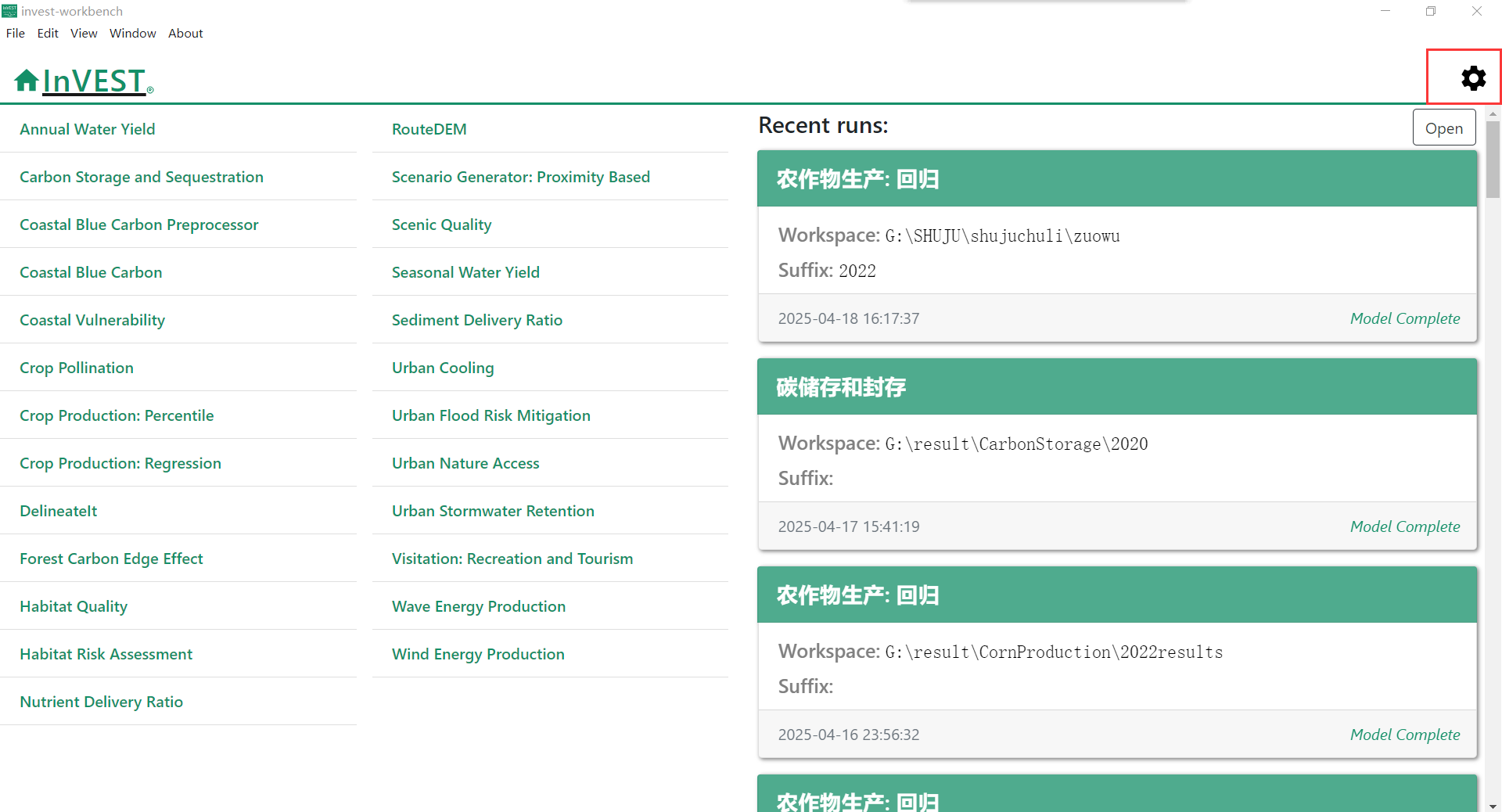The image size is (1502, 812).
Task: Open recent run with workspace 2022results
Action: 1117,663
